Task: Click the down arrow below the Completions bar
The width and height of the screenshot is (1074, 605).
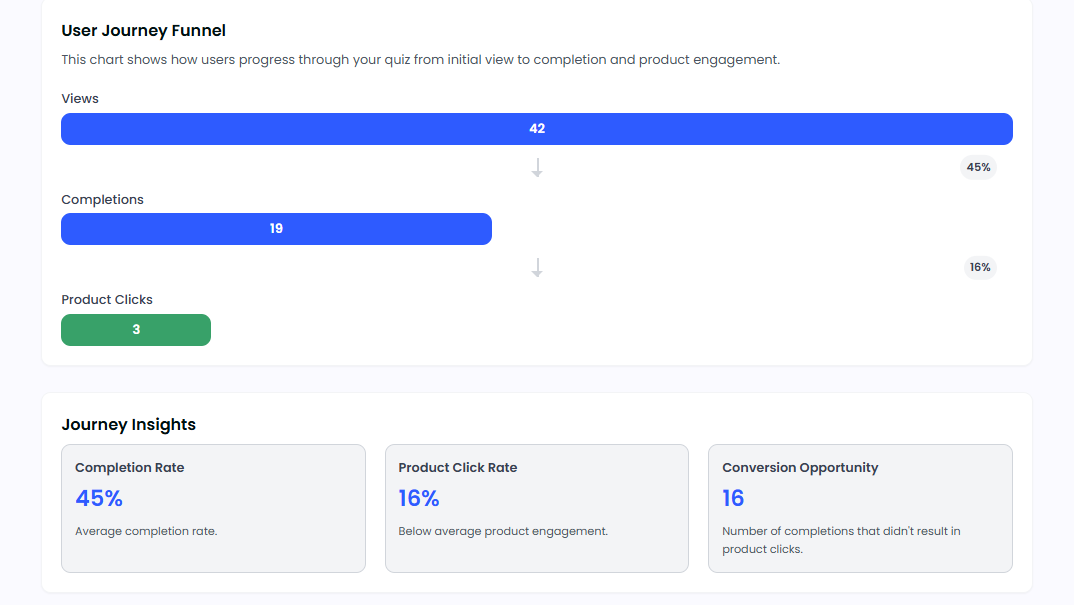Action: coord(537,268)
